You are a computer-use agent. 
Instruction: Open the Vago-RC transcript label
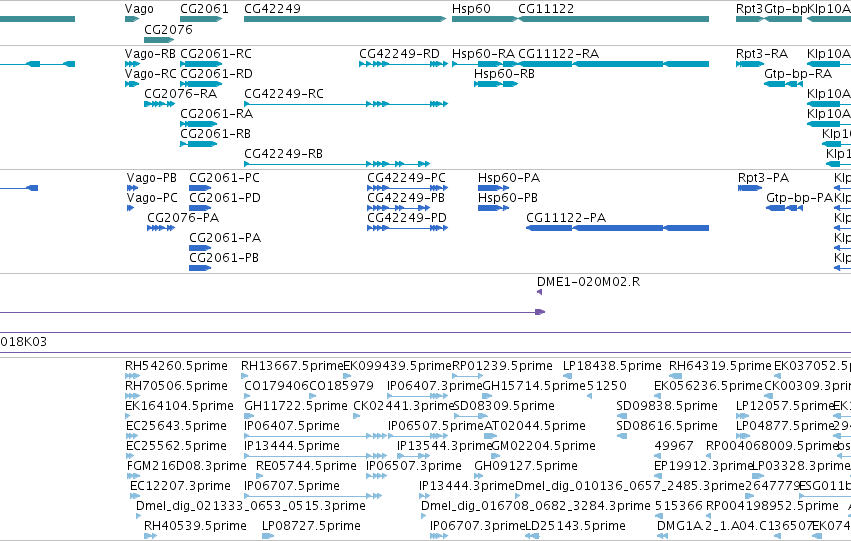150,74
